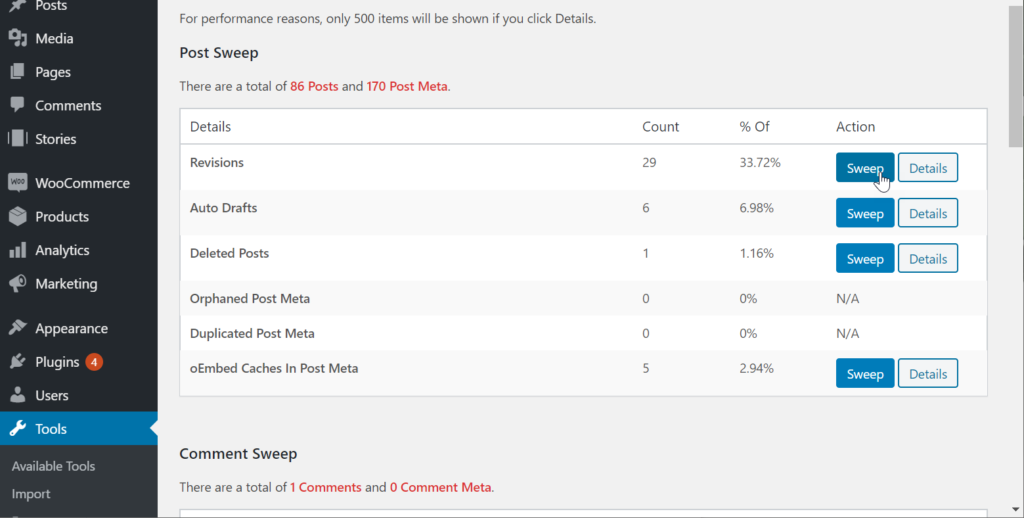1024x518 pixels.
Task: Show Details for oEmbed Caches
Action: tap(928, 374)
